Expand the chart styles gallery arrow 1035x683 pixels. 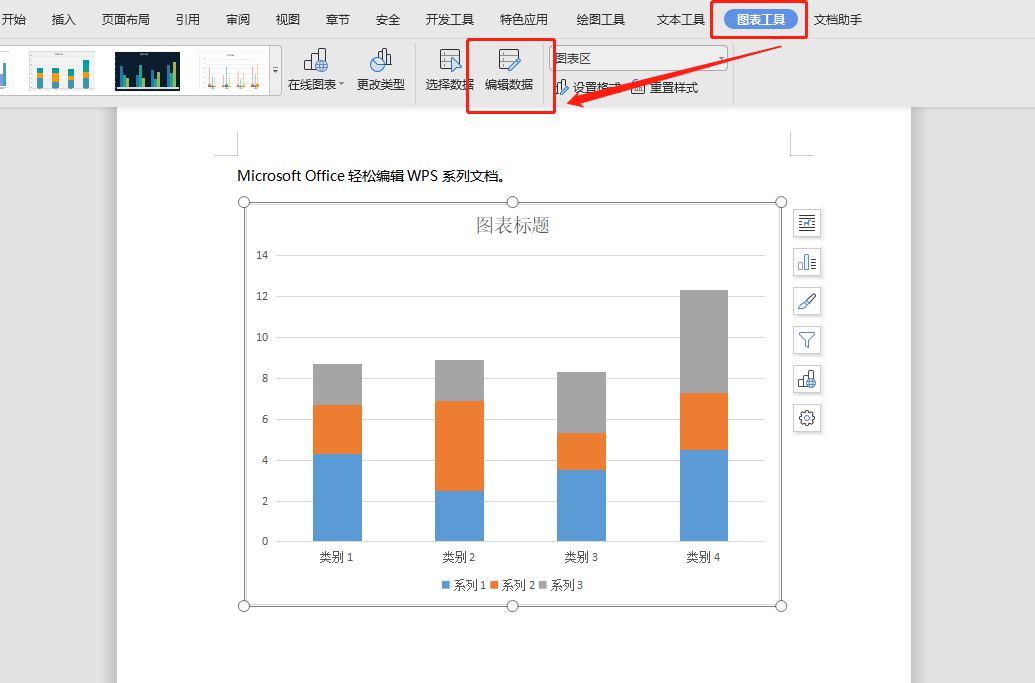coord(275,70)
